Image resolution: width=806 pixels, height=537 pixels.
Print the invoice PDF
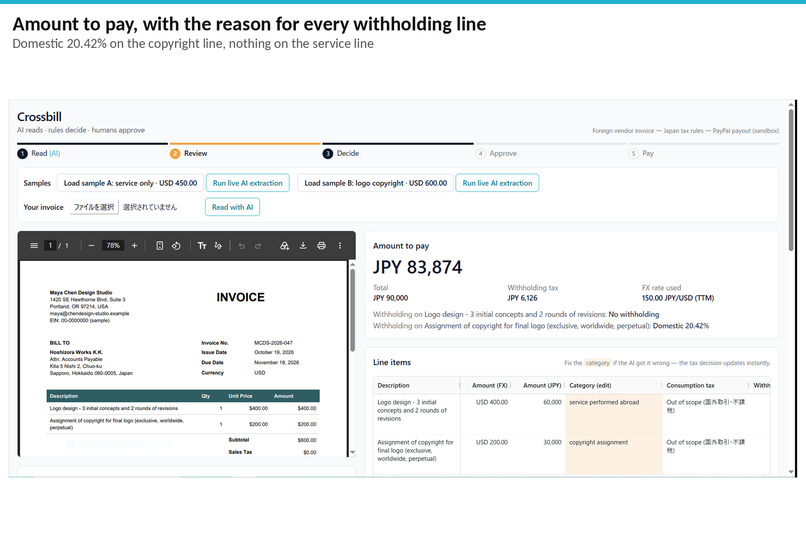pos(321,246)
